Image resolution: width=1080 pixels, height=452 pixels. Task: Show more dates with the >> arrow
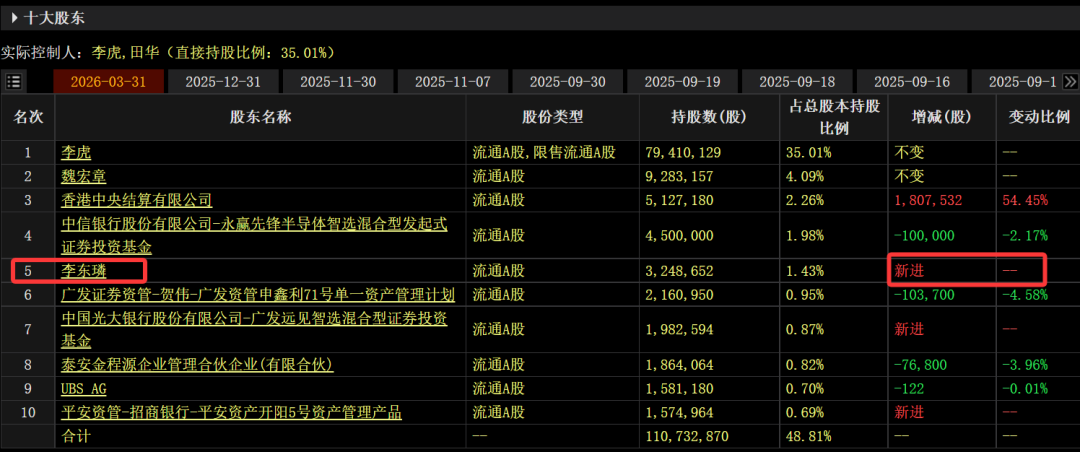tap(1070, 81)
